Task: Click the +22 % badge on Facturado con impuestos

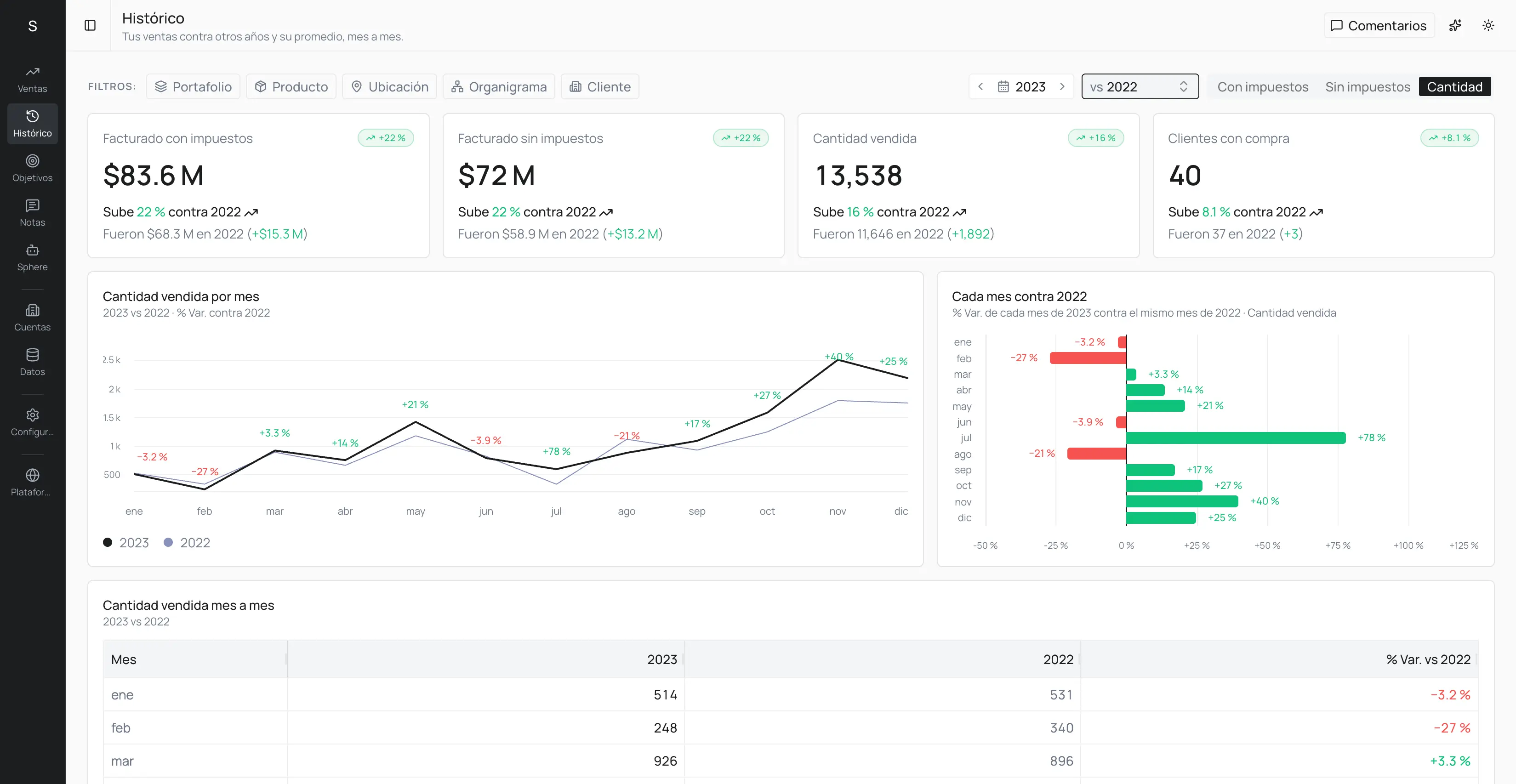Action: point(386,137)
